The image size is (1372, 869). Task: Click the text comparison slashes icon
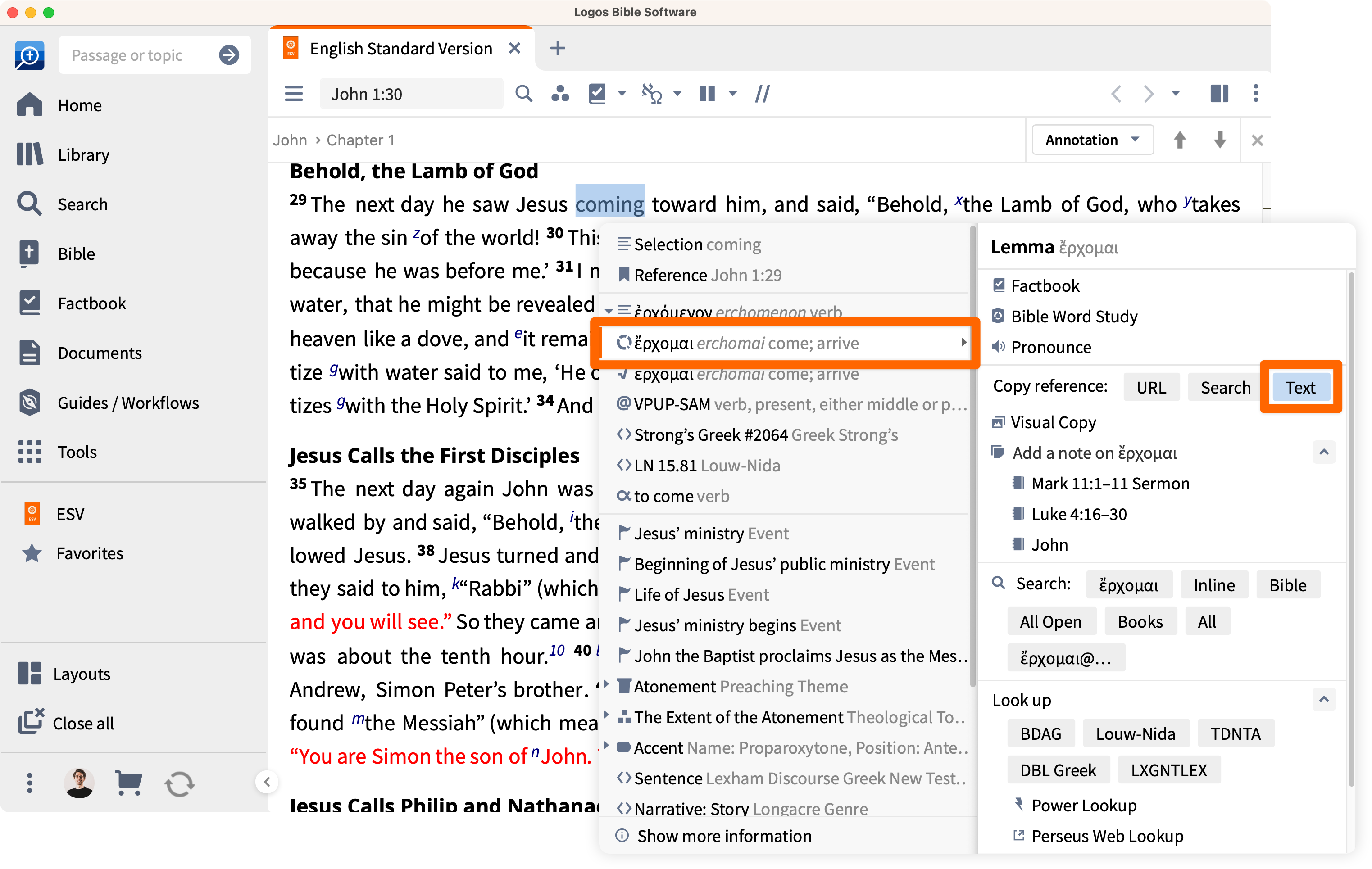(x=763, y=93)
